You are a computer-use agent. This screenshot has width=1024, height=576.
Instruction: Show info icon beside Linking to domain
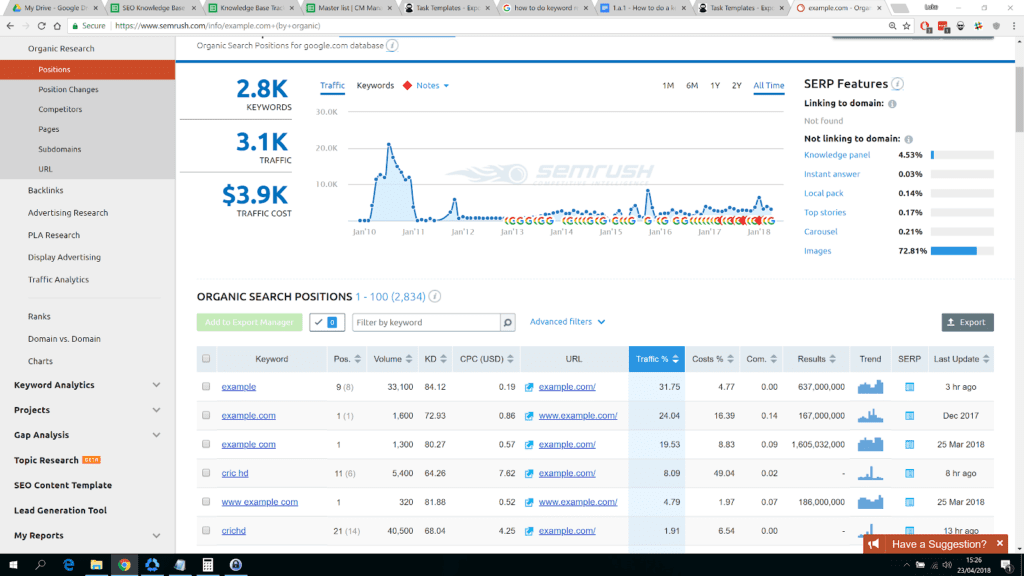(892, 104)
